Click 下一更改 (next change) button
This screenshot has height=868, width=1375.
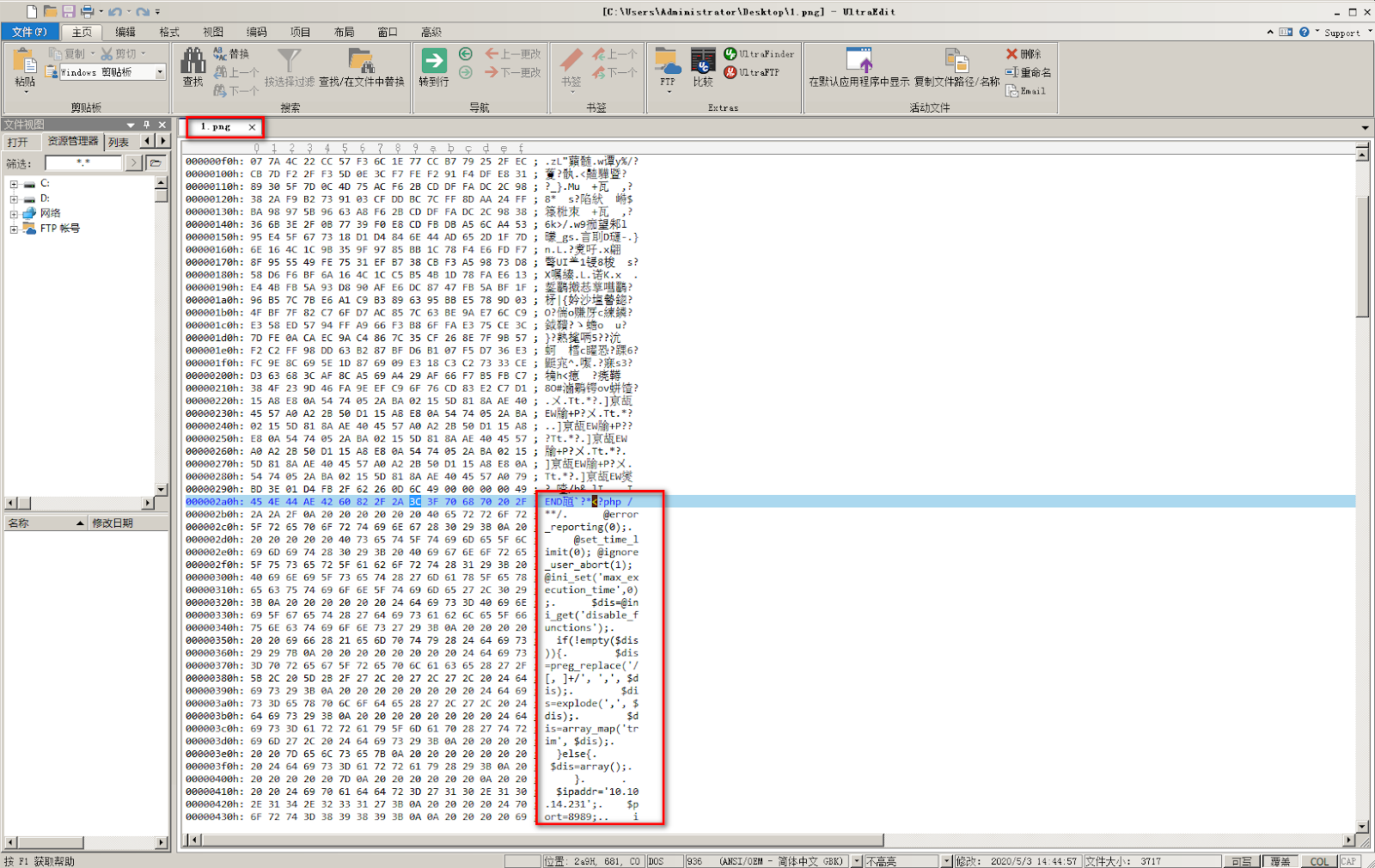(x=513, y=72)
